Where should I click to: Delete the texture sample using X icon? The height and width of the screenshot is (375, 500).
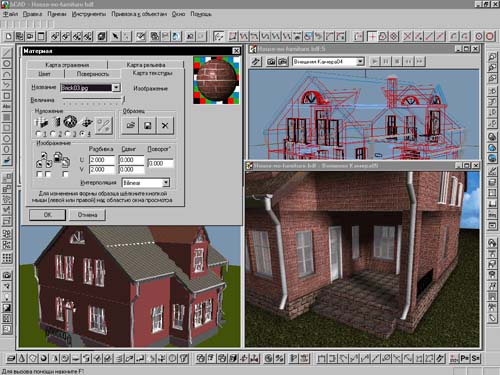[165, 125]
